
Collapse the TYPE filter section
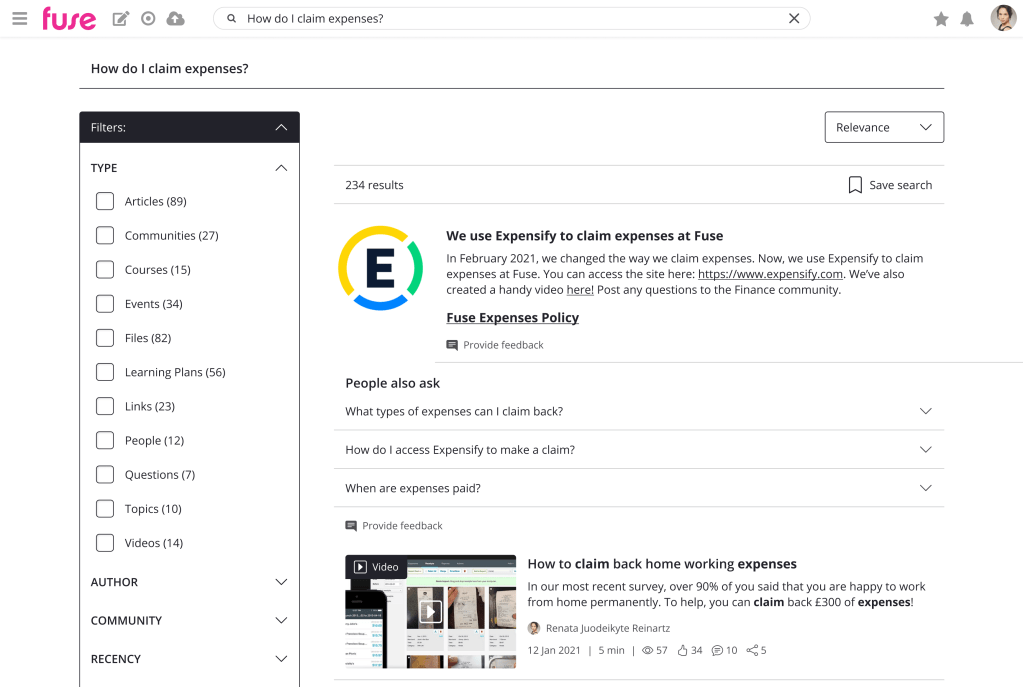[x=281, y=168]
